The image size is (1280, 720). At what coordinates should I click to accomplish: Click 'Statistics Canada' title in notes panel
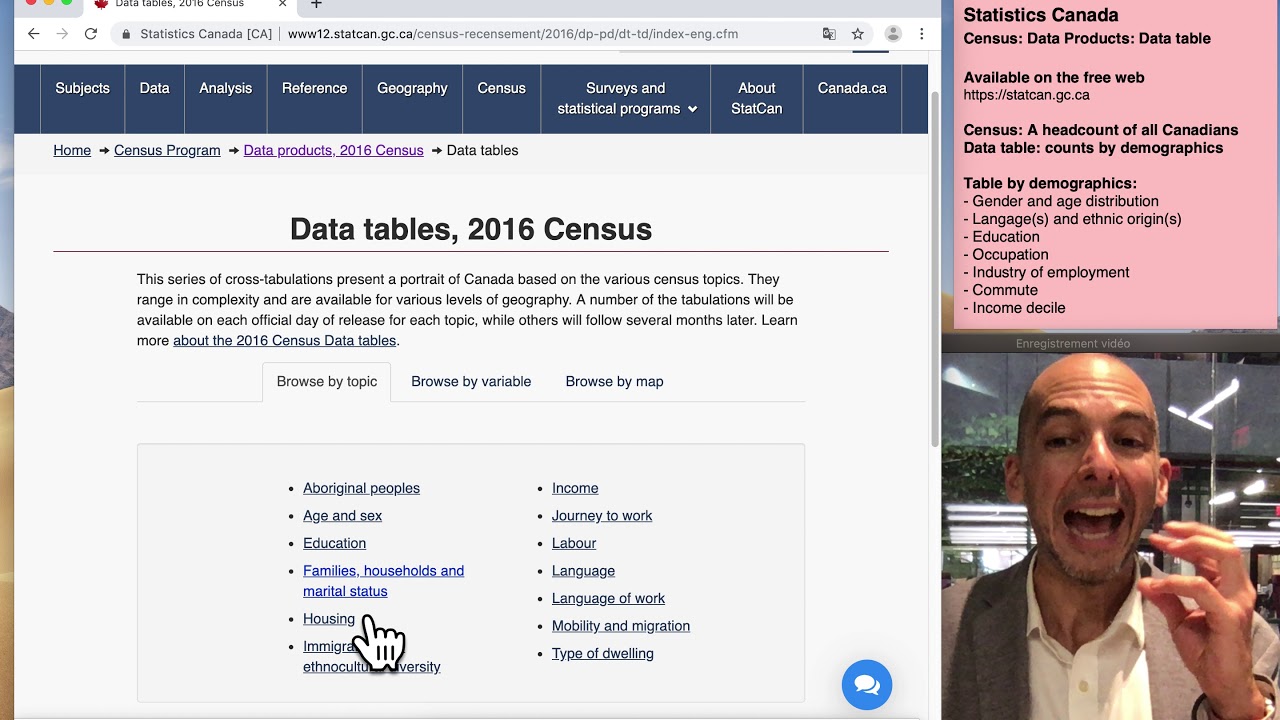point(1041,15)
